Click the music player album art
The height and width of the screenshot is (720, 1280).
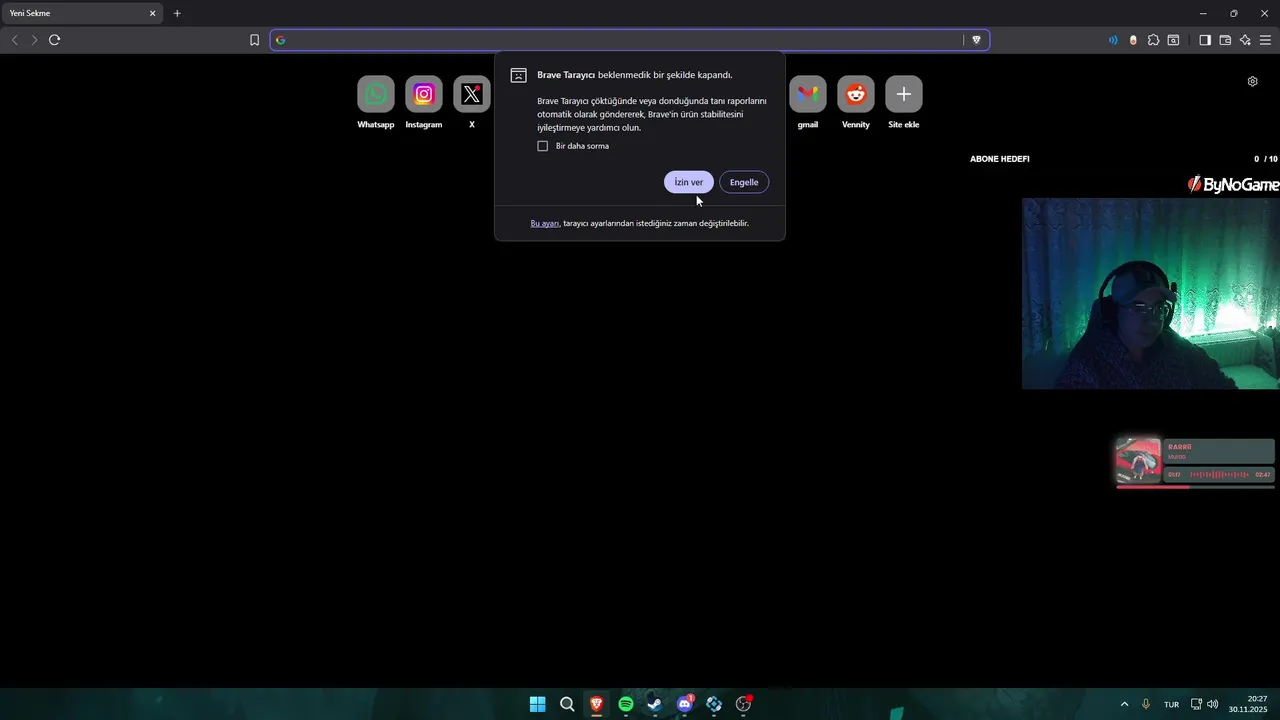[x=1138, y=460]
